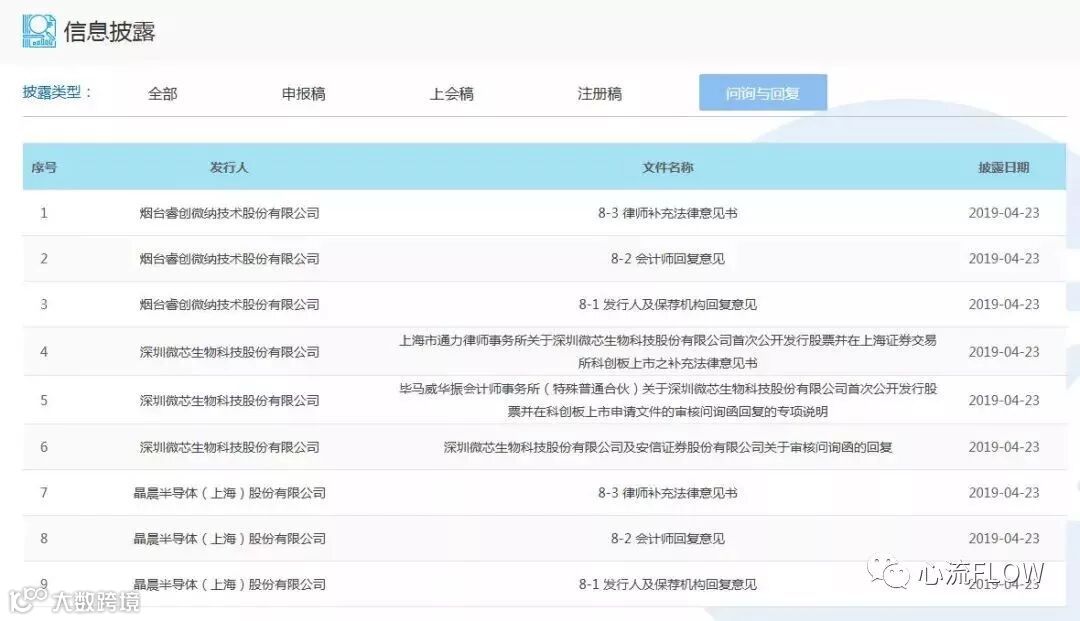Click issuer 深圳微芯生物科技股份有限公司 in row 5
1080x621 pixels.
pos(229,401)
